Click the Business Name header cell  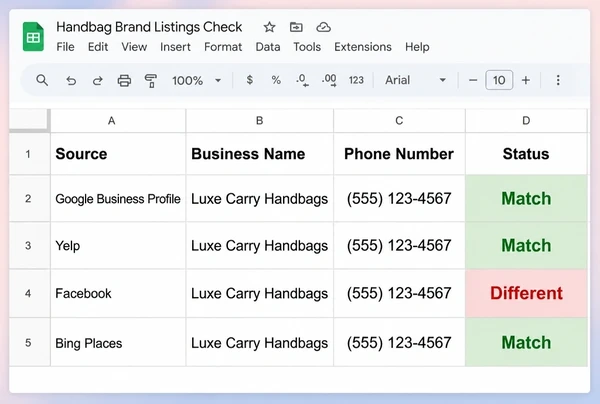(259, 154)
